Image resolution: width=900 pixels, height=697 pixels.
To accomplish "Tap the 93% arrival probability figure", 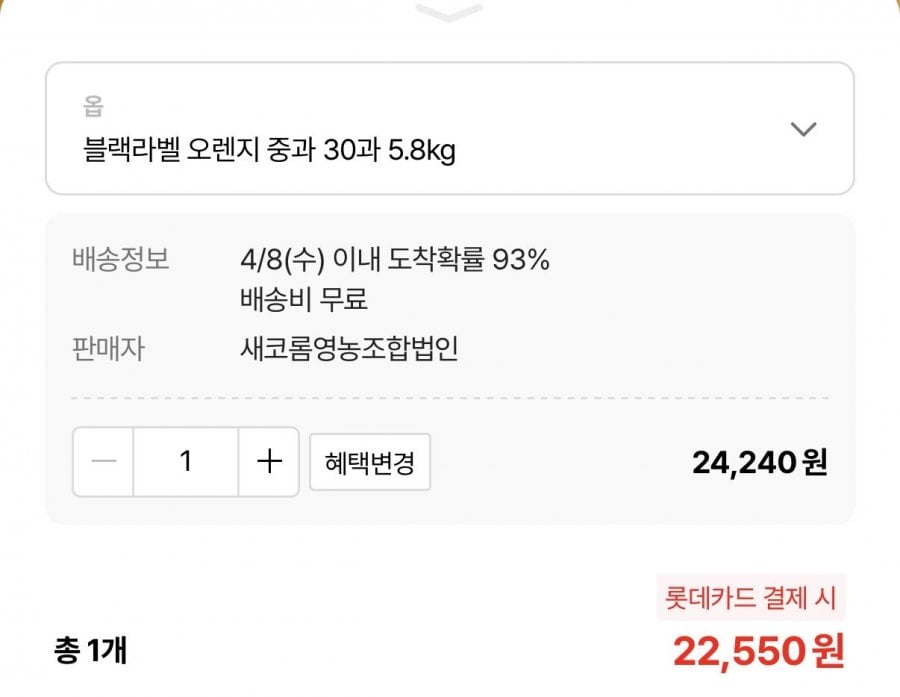I will point(521,261).
